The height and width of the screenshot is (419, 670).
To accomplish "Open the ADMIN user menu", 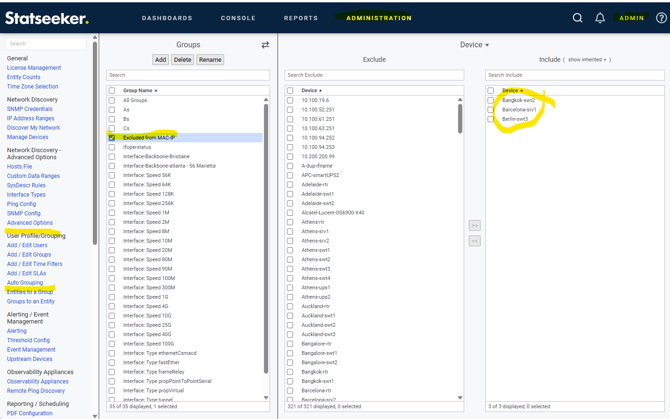I will click(x=632, y=18).
